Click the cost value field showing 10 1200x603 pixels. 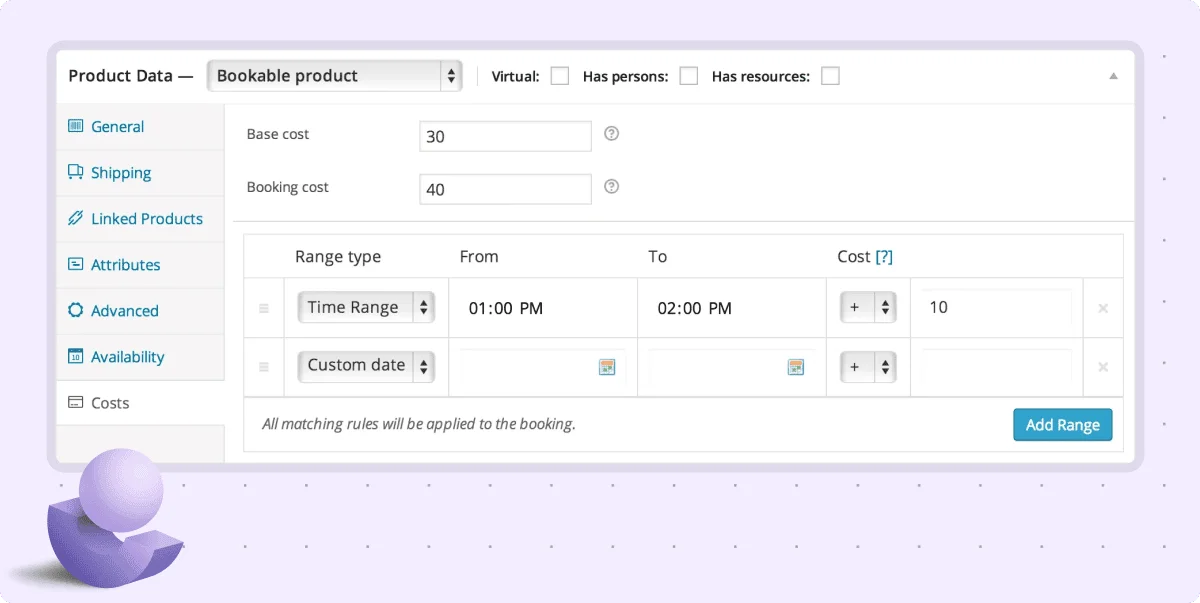[x=996, y=308]
